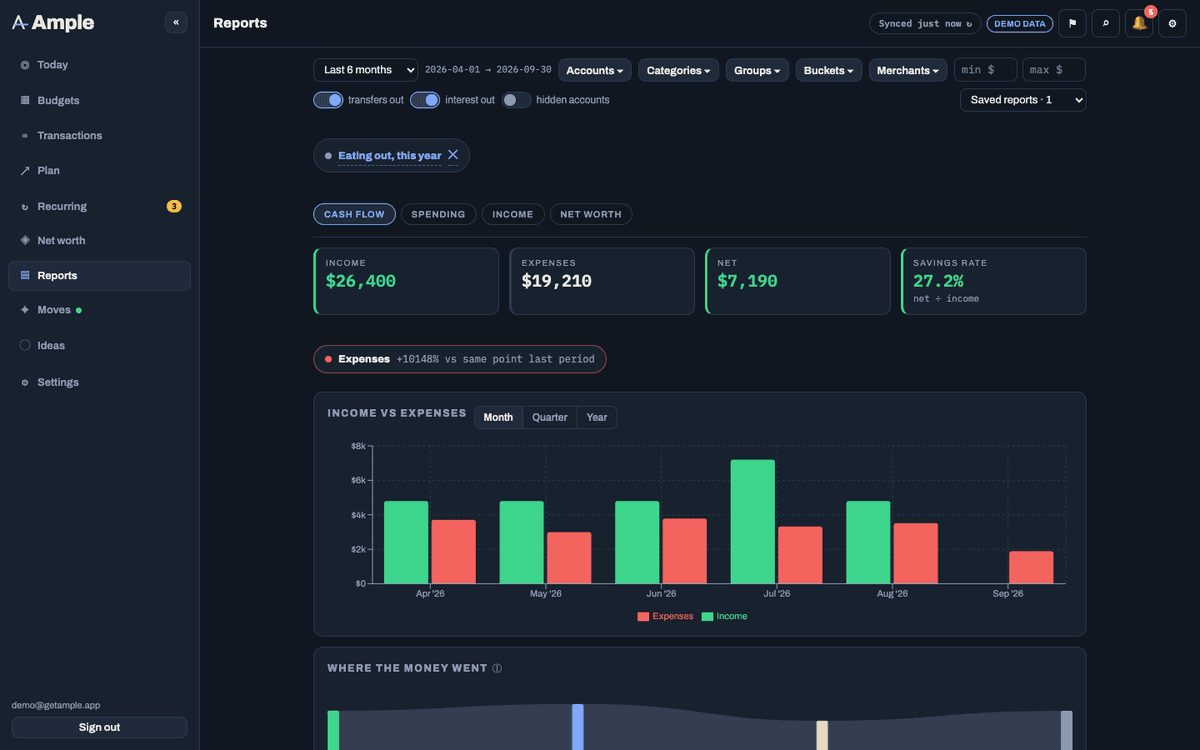Click the Plan arrow icon
The width and height of the screenshot is (1200, 750).
pyautogui.click(x=25, y=171)
